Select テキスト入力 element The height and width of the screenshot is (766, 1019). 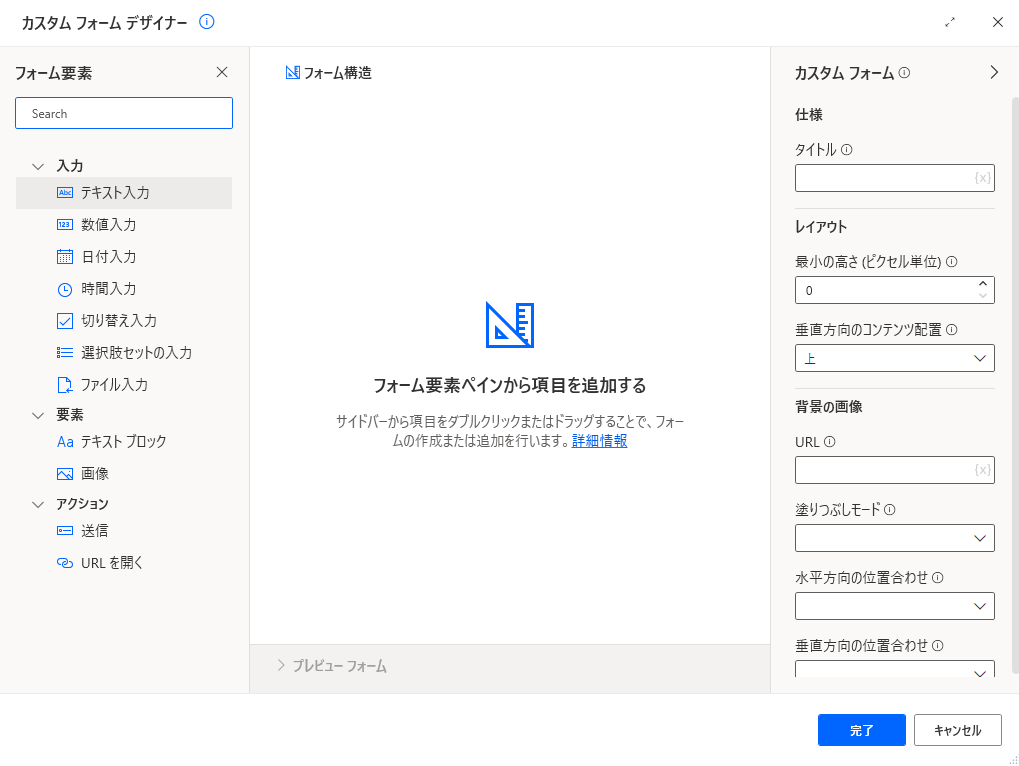click(123, 193)
